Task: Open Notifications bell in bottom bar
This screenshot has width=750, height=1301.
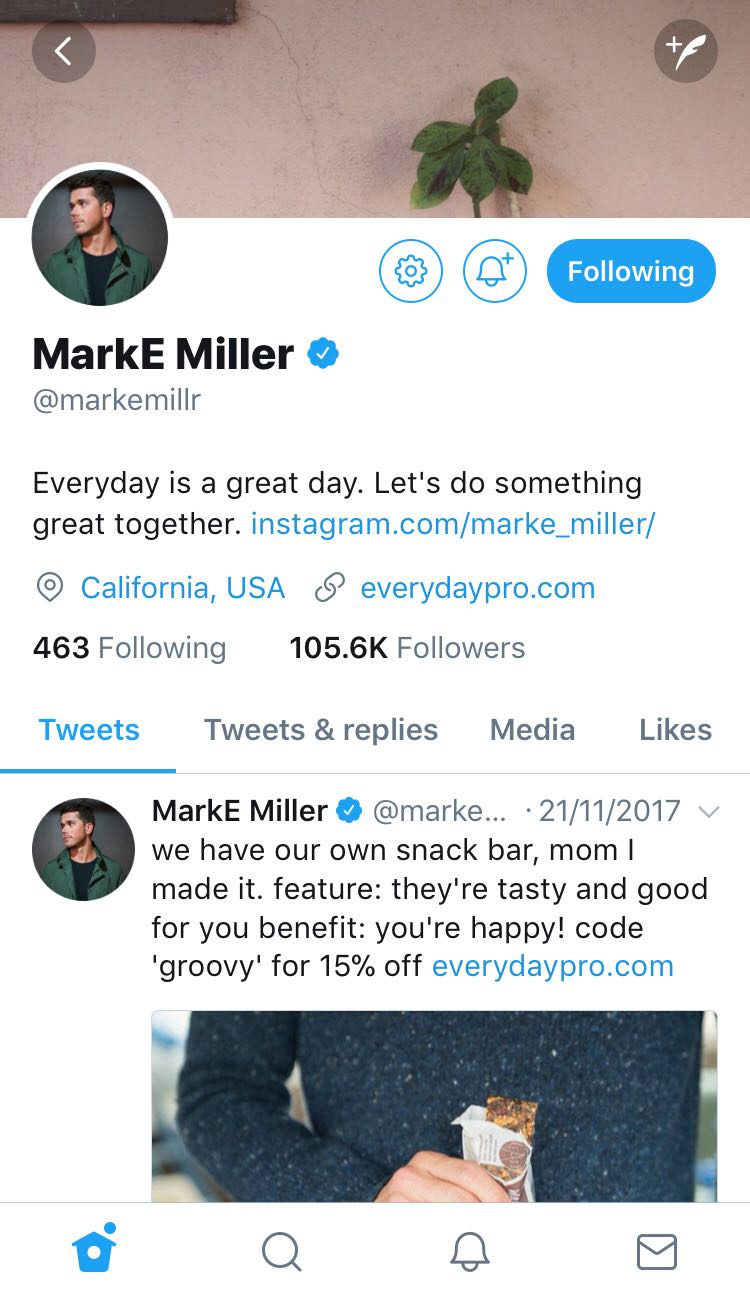Action: pos(469,1251)
